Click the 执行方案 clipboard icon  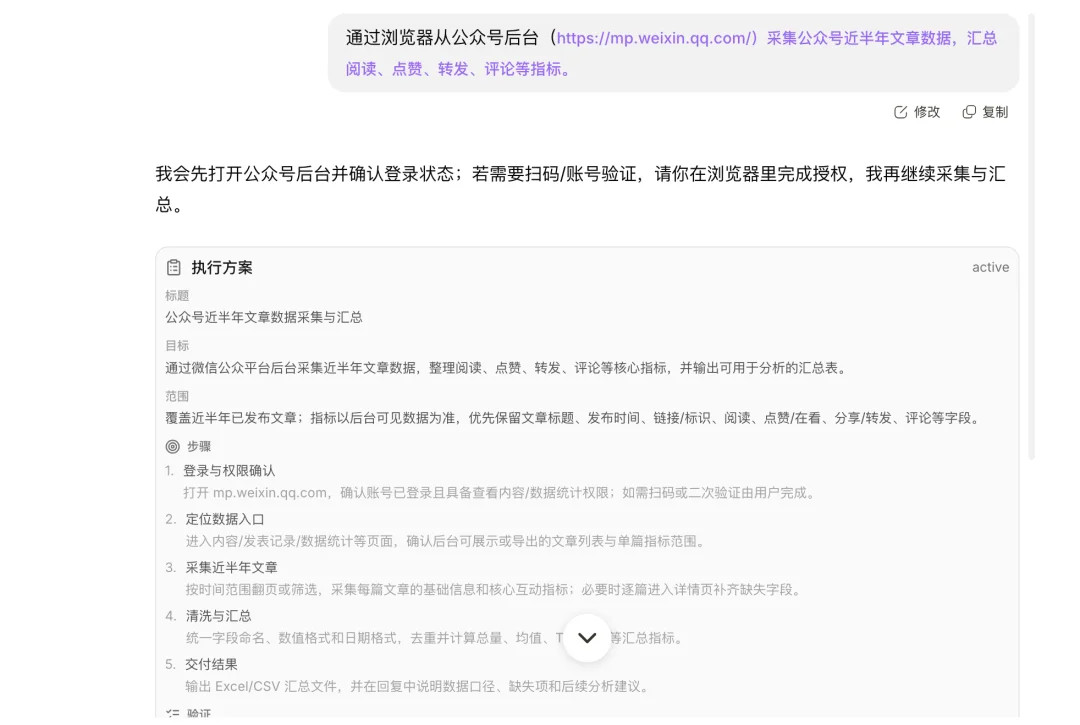(x=174, y=267)
